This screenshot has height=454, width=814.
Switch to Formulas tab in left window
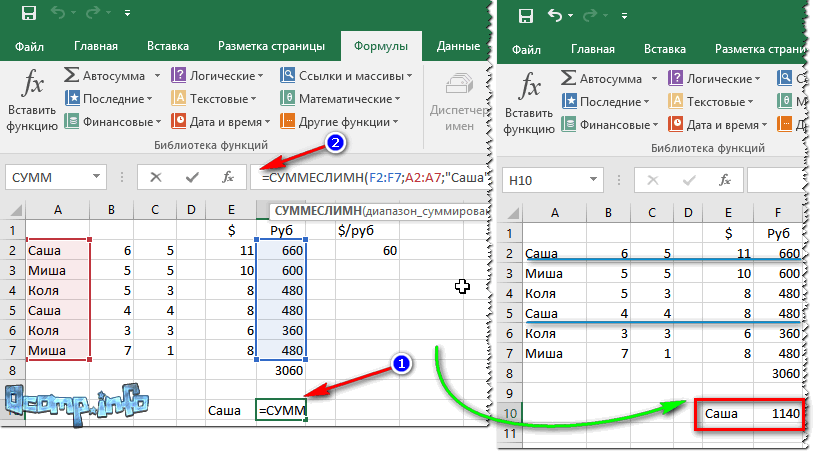[382, 46]
